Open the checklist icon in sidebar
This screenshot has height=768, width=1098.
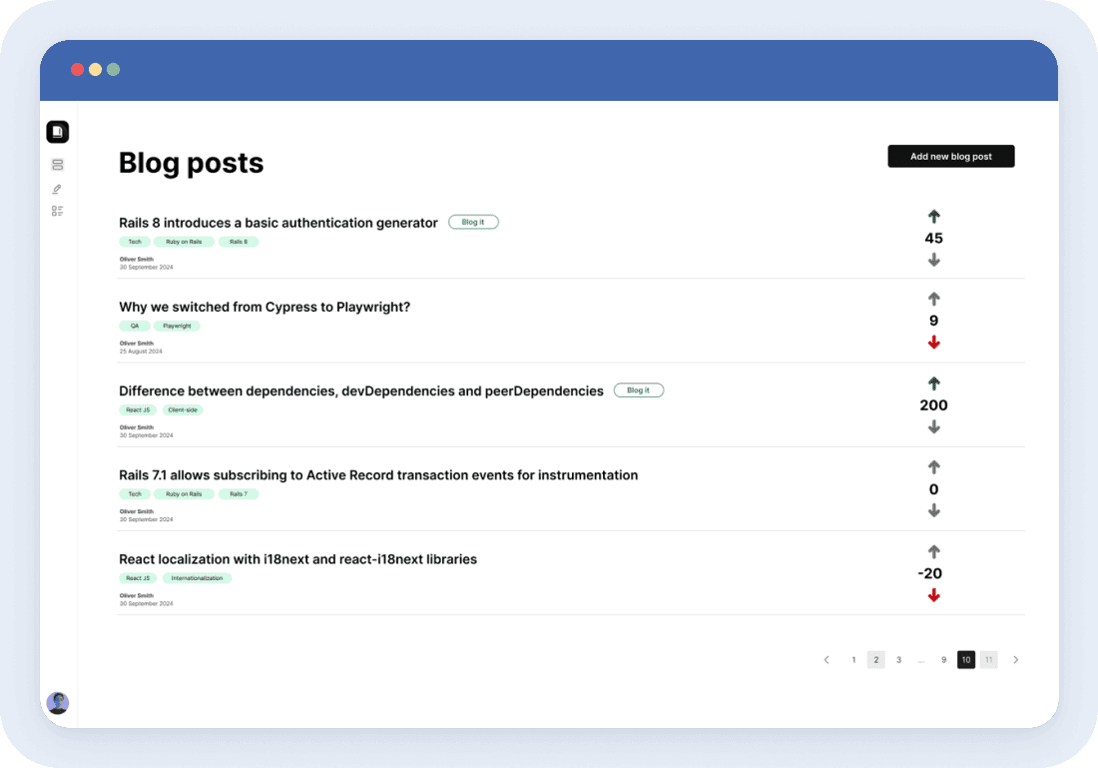point(57,211)
